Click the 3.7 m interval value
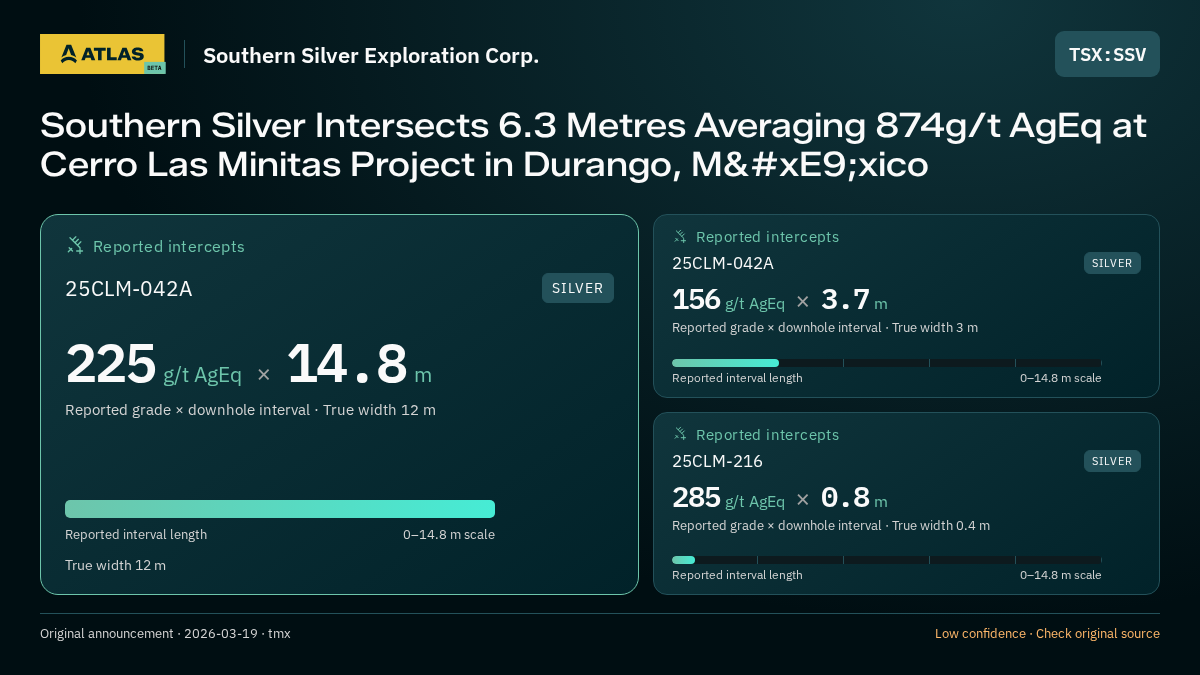Screen dimensions: 1200x675 coord(854,300)
